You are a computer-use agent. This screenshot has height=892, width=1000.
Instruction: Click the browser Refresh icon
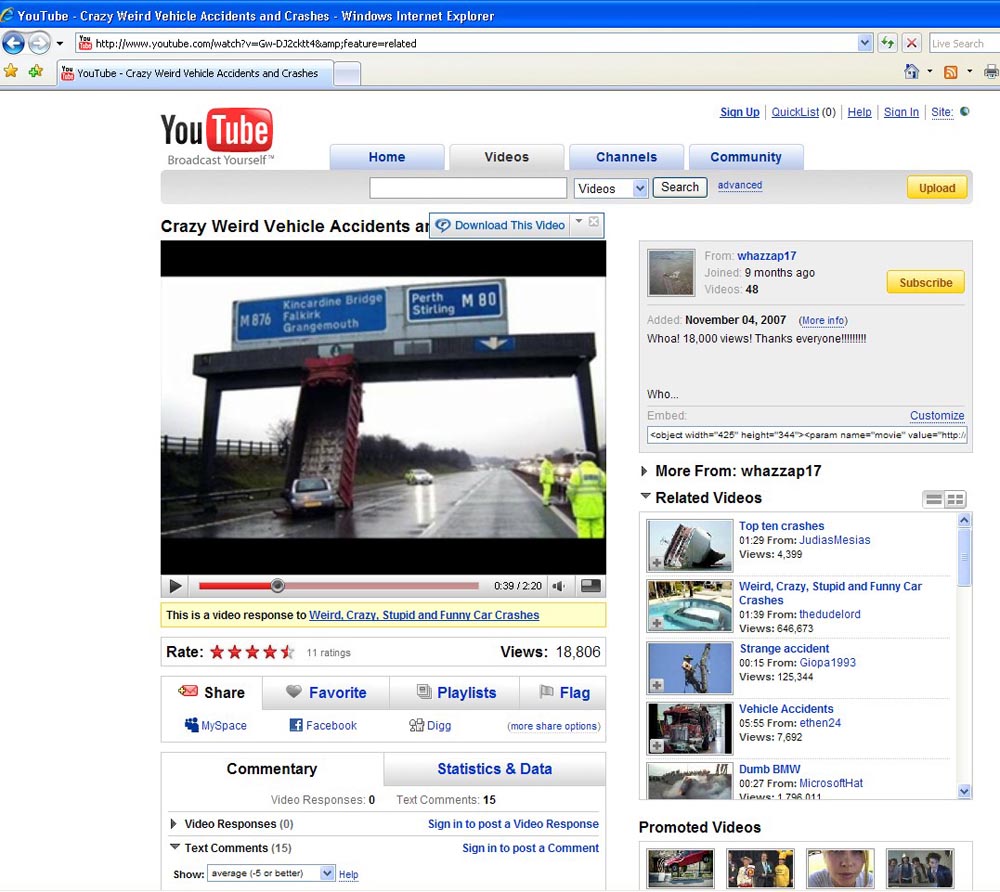(887, 43)
